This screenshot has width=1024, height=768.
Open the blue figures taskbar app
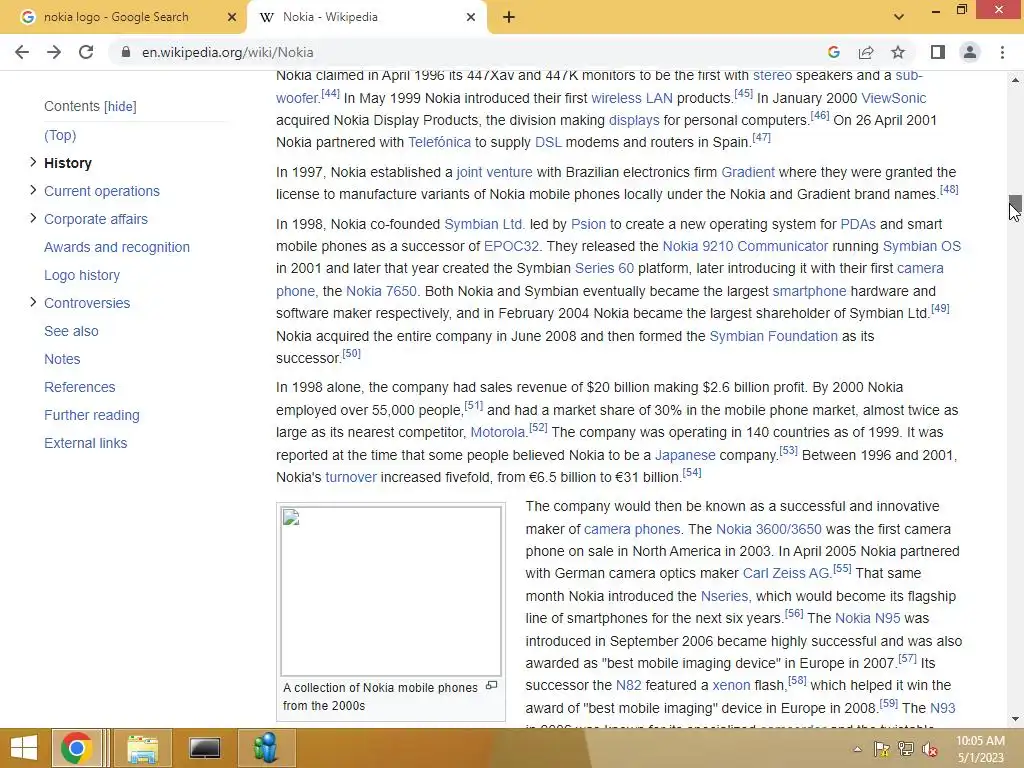[266, 748]
